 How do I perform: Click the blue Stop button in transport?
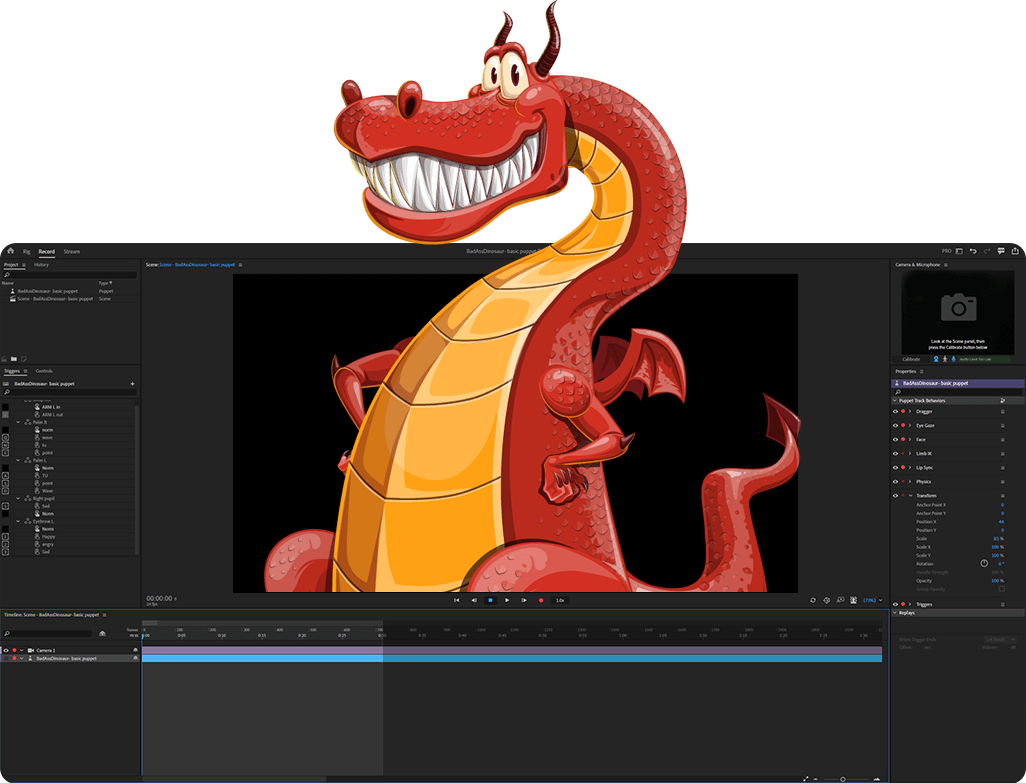490,600
